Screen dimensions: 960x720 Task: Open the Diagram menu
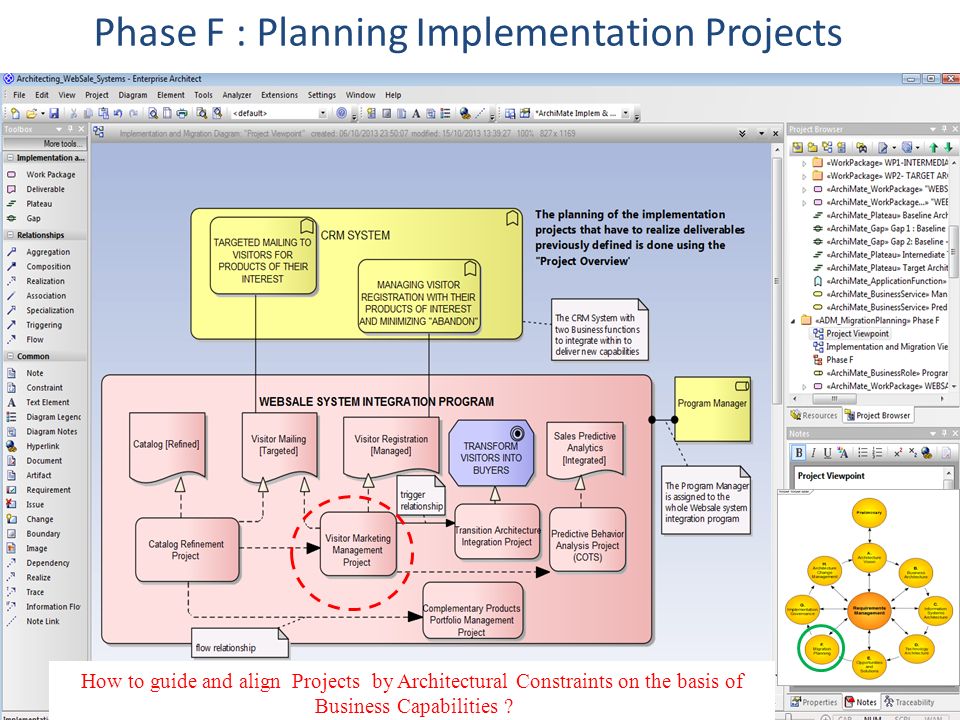click(x=133, y=96)
